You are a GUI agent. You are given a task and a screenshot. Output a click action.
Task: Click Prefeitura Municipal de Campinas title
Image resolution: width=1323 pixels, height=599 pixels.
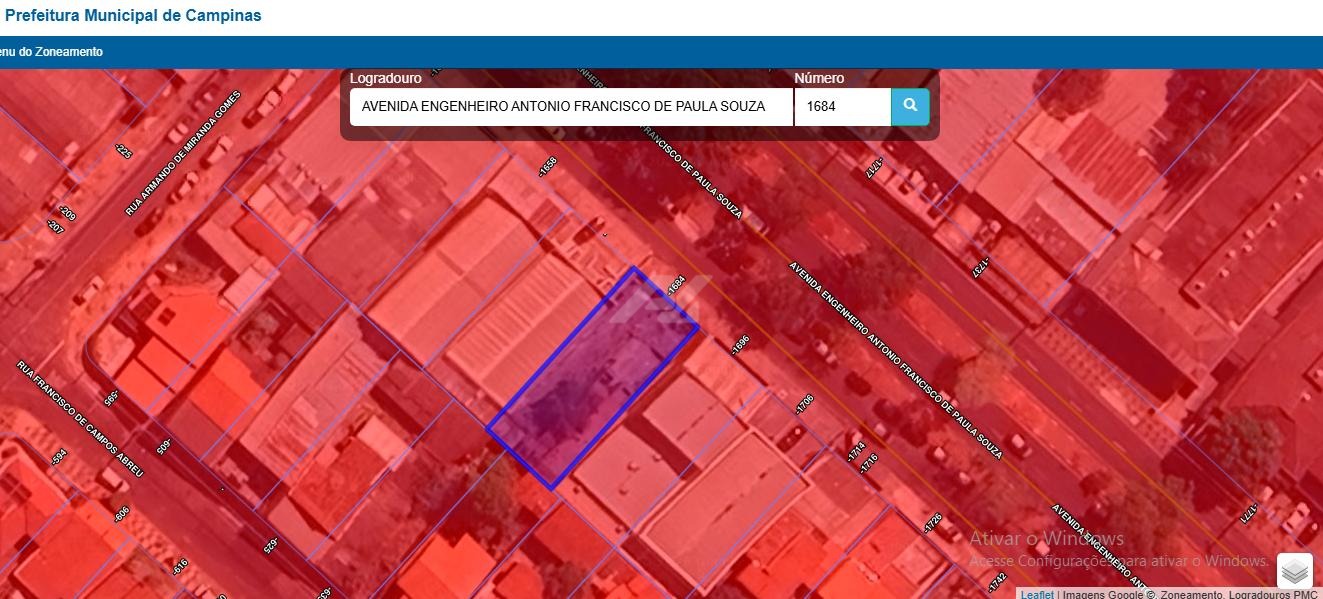coord(132,16)
